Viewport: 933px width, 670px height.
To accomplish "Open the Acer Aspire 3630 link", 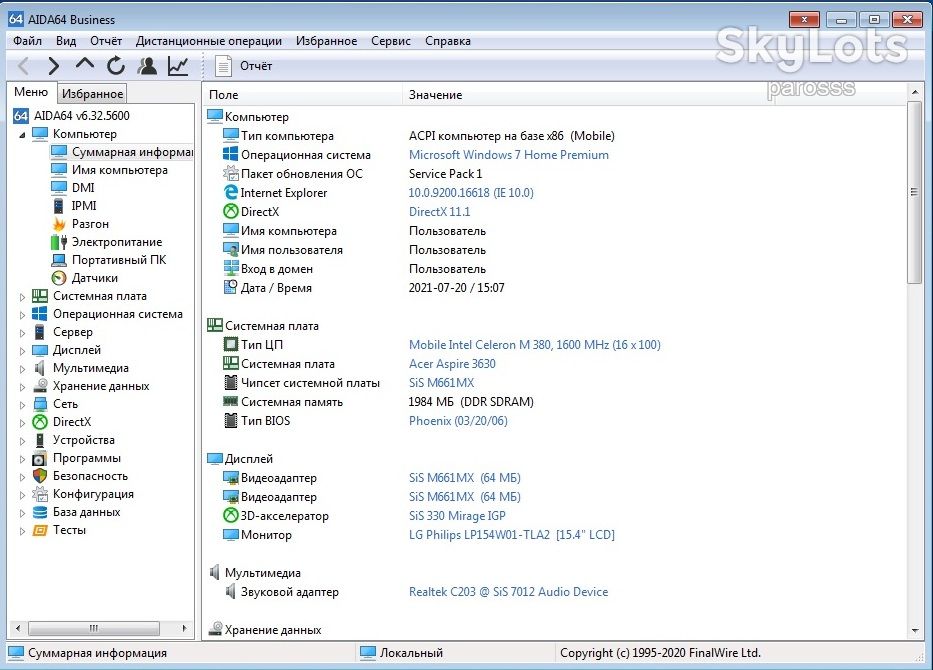I will 452,364.
